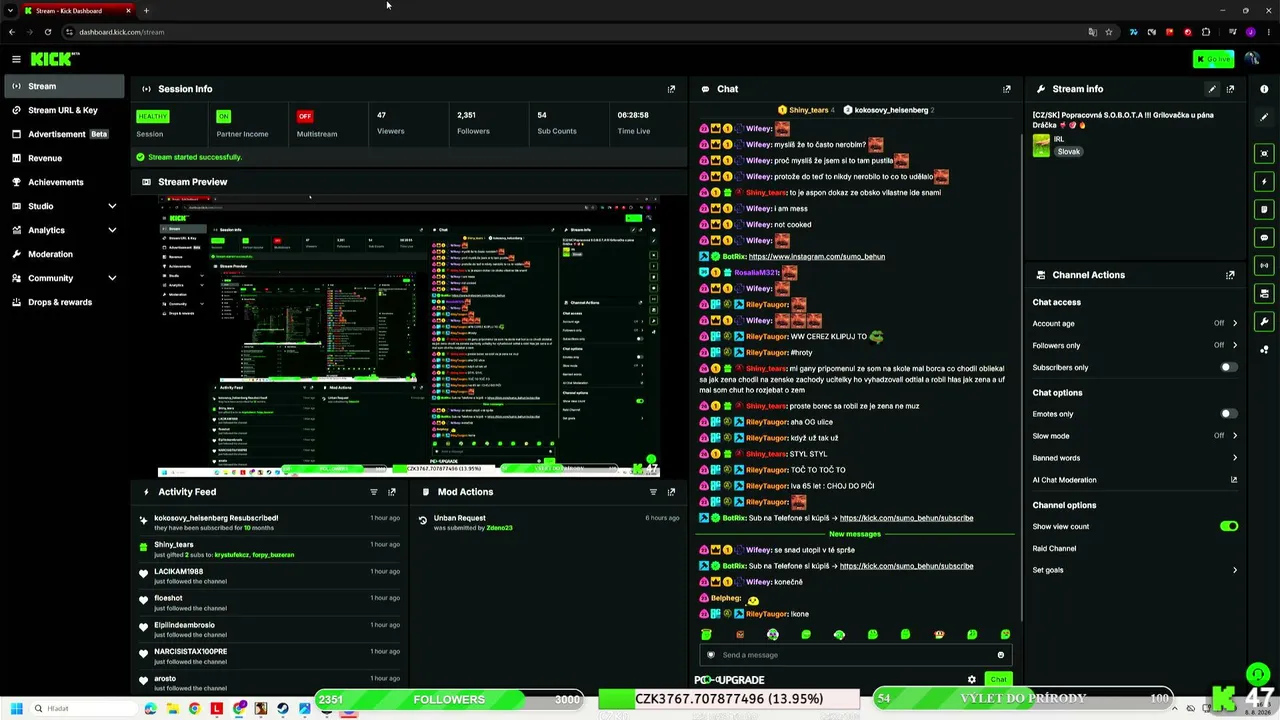Open the Mod Actions filter options
Screen dimensions: 1280x720
[653, 492]
